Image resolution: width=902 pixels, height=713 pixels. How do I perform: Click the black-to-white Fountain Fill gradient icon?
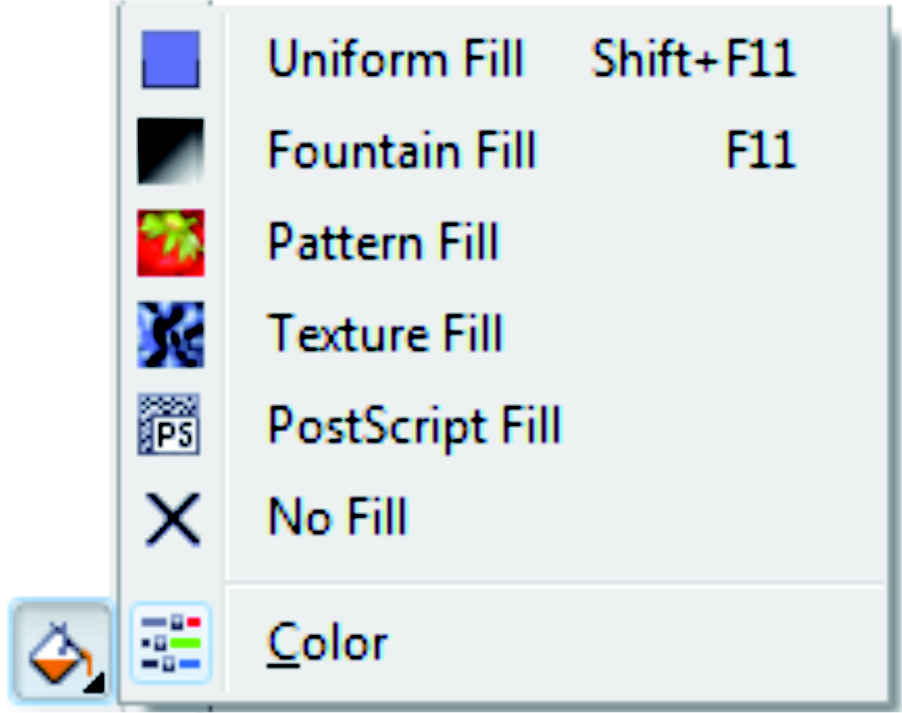171,151
